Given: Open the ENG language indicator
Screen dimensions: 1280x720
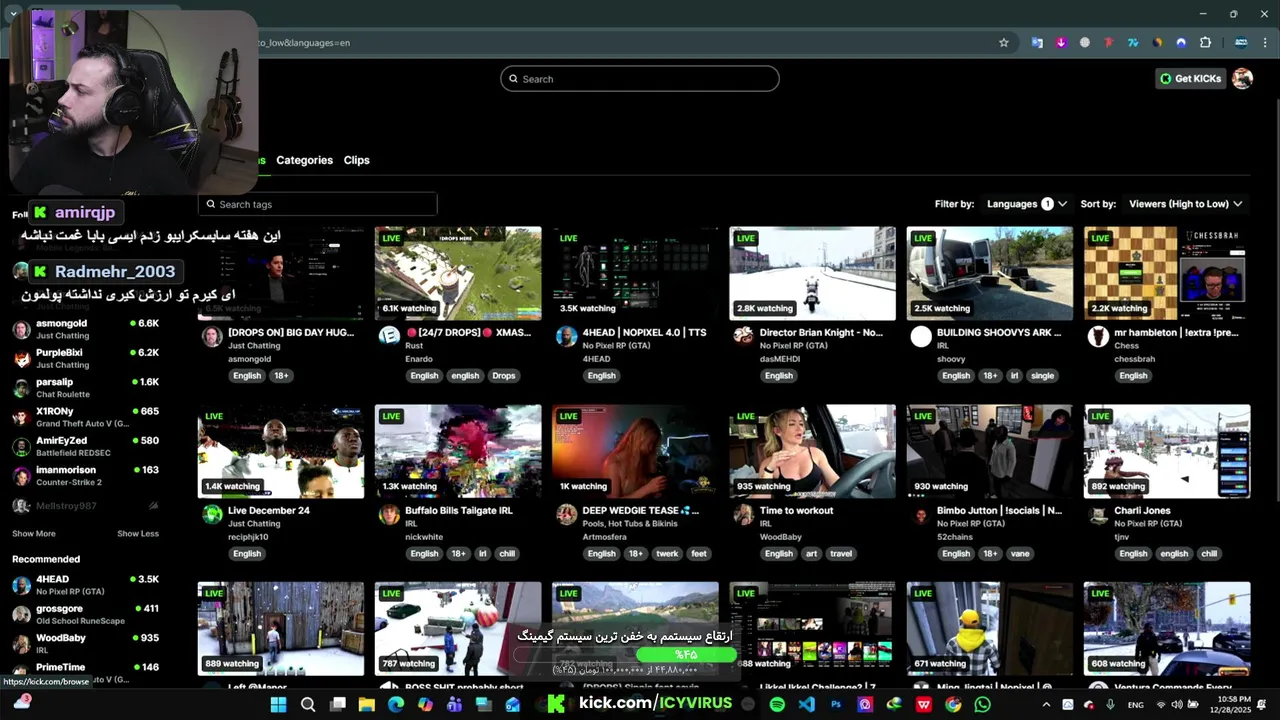Looking at the screenshot, I should (x=1136, y=704).
